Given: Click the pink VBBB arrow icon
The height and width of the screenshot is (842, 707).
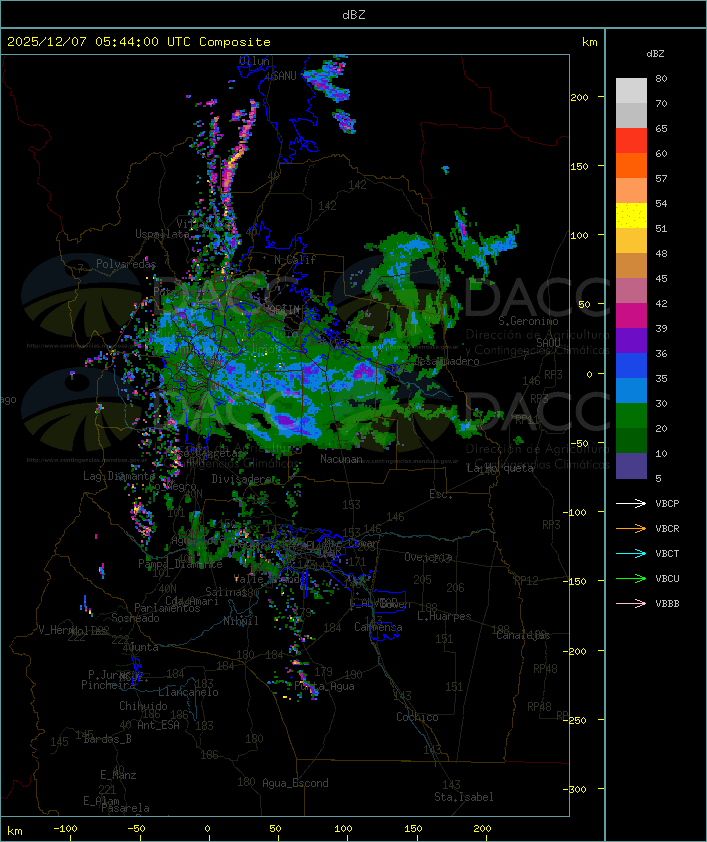Looking at the screenshot, I should click(631, 603).
